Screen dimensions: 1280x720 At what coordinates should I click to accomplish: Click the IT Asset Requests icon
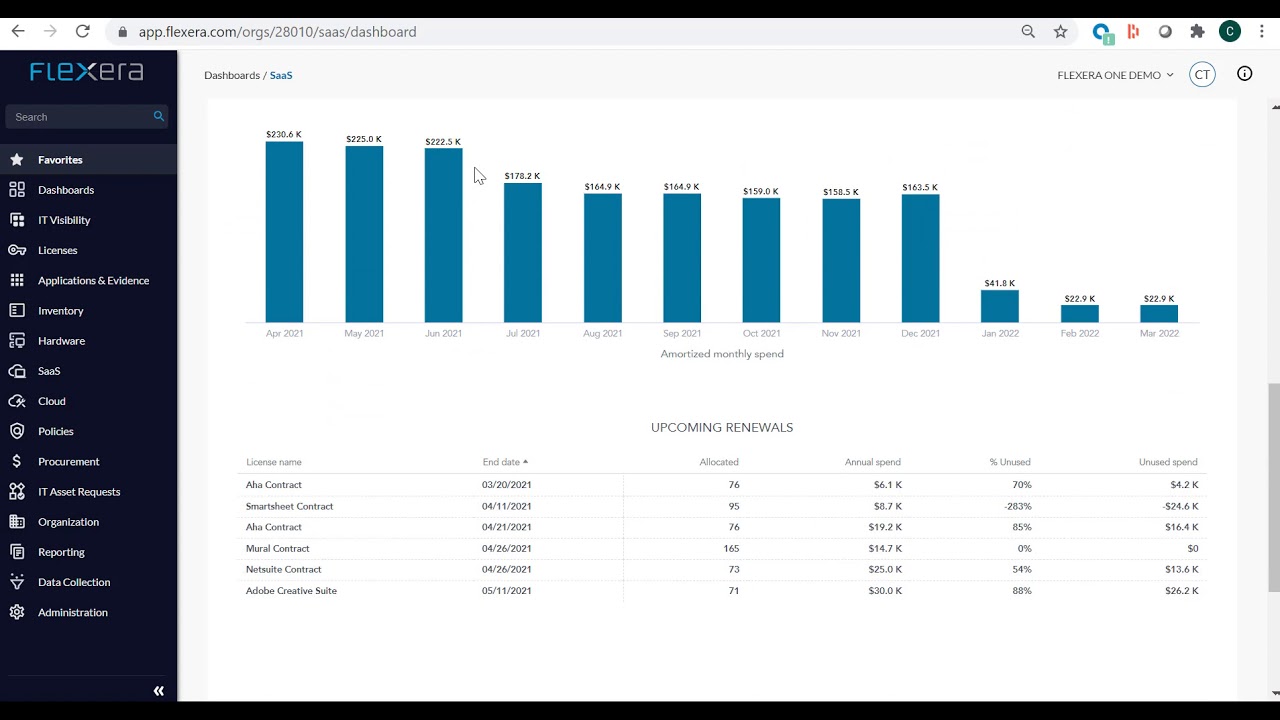click(17, 491)
